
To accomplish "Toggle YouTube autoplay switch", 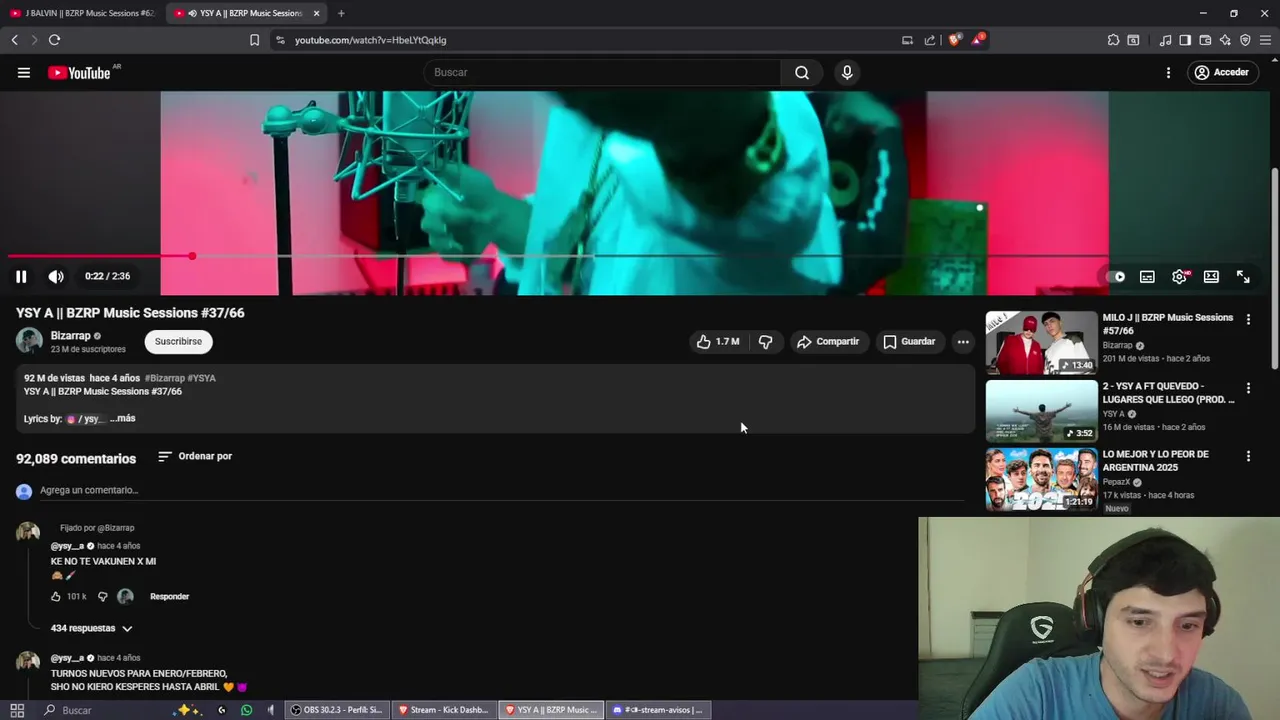I will click(1116, 277).
